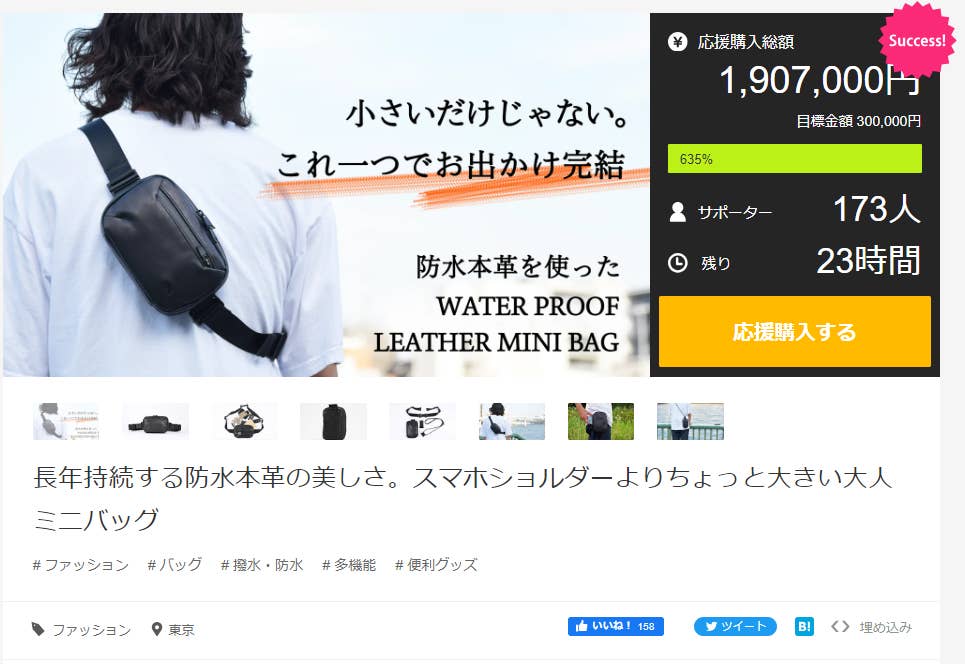Like the project with いいね! button
Viewport: 965px width, 664px height.
tap(615, 626)
